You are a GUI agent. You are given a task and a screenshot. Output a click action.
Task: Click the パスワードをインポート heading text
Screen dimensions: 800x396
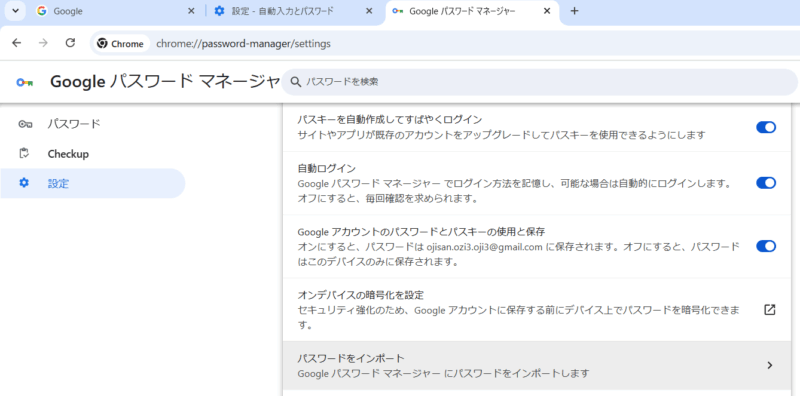[351, 358]
